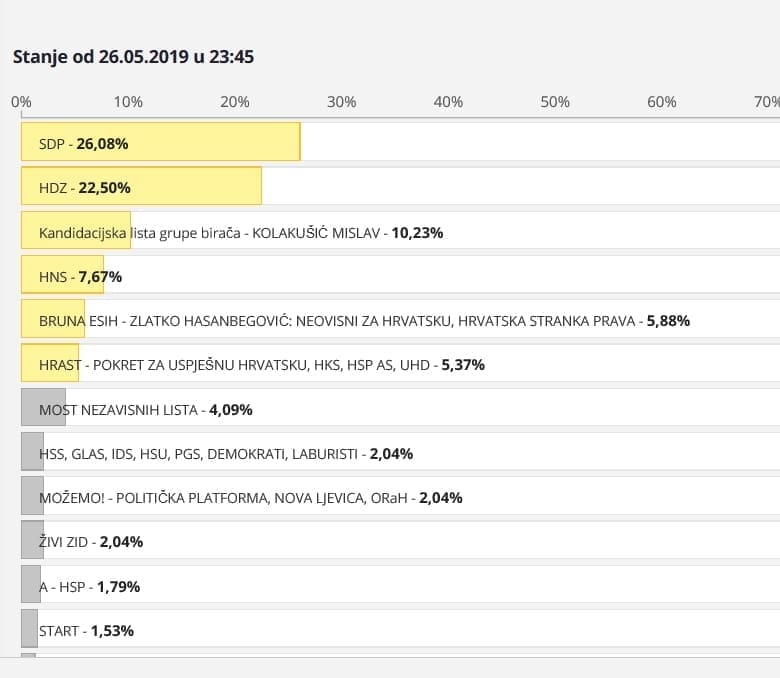This screenshot has height=678, width=780.
Task: Select the KOLAKUŠIĆ MISLAV candidate list row
Action: [x=240, y=232]
